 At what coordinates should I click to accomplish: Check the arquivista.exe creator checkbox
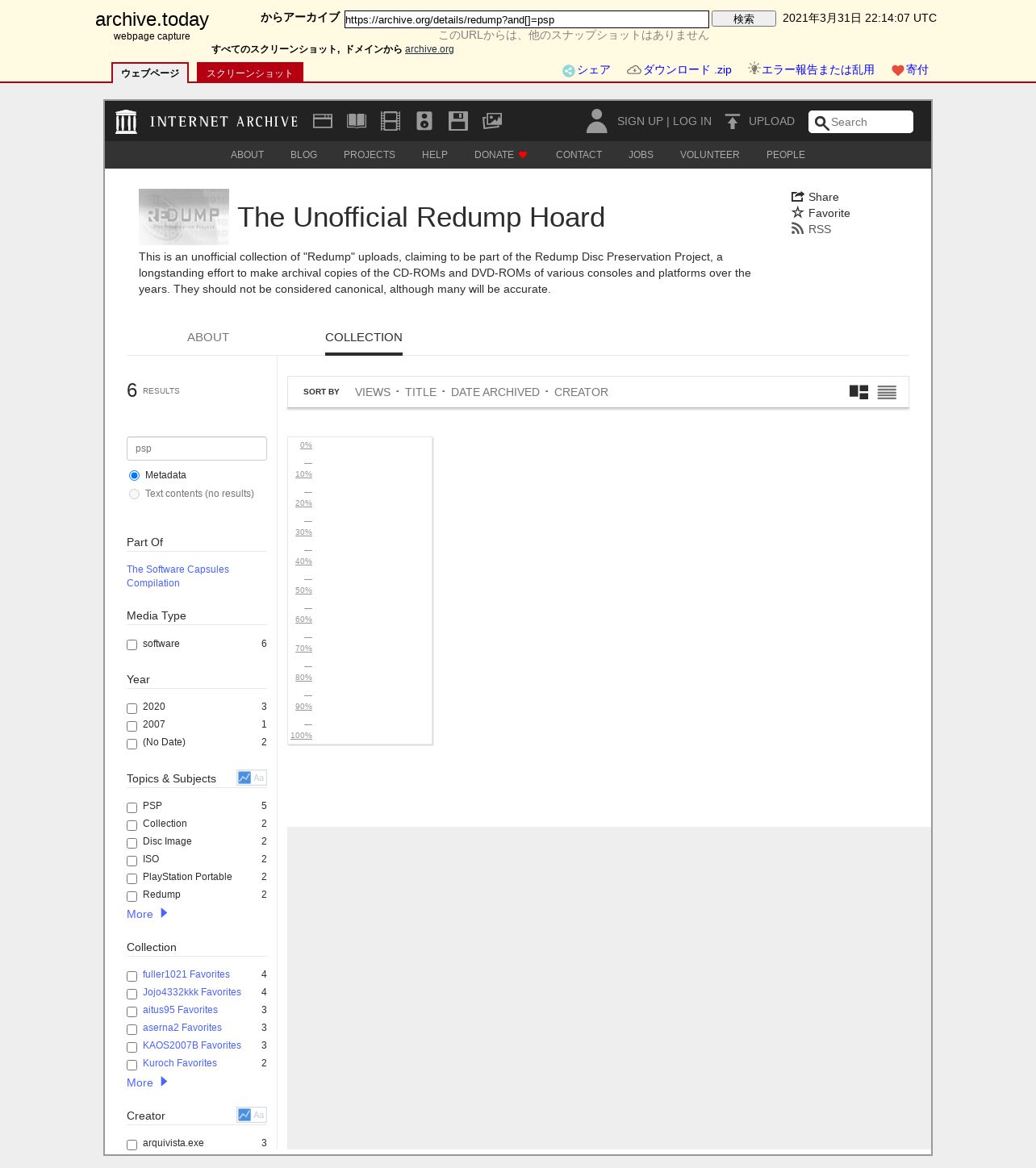tap(132, 1145)
